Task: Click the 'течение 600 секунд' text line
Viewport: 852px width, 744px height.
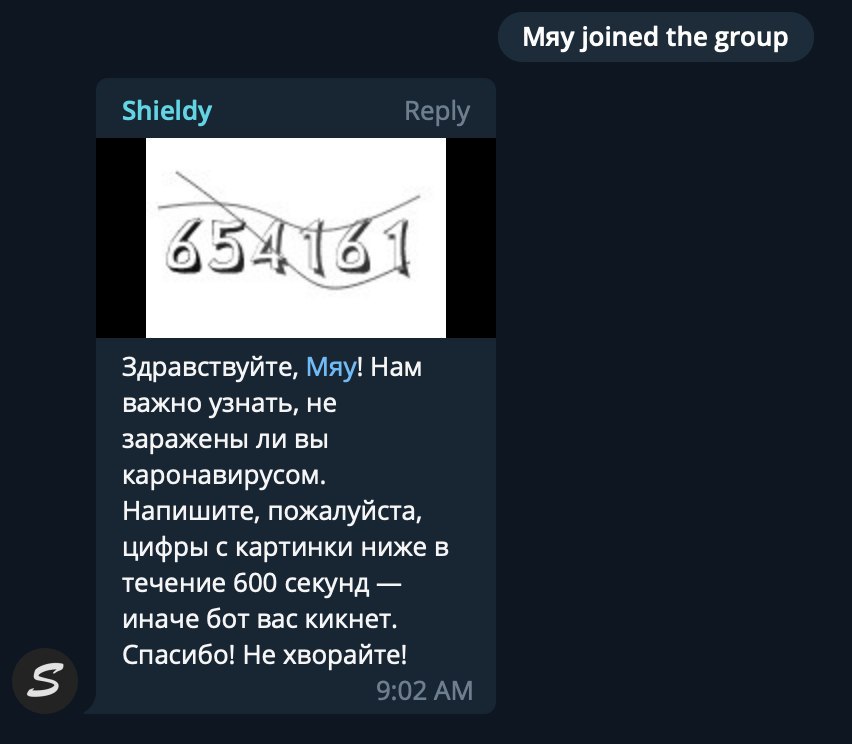Action: tap(246, 583)
